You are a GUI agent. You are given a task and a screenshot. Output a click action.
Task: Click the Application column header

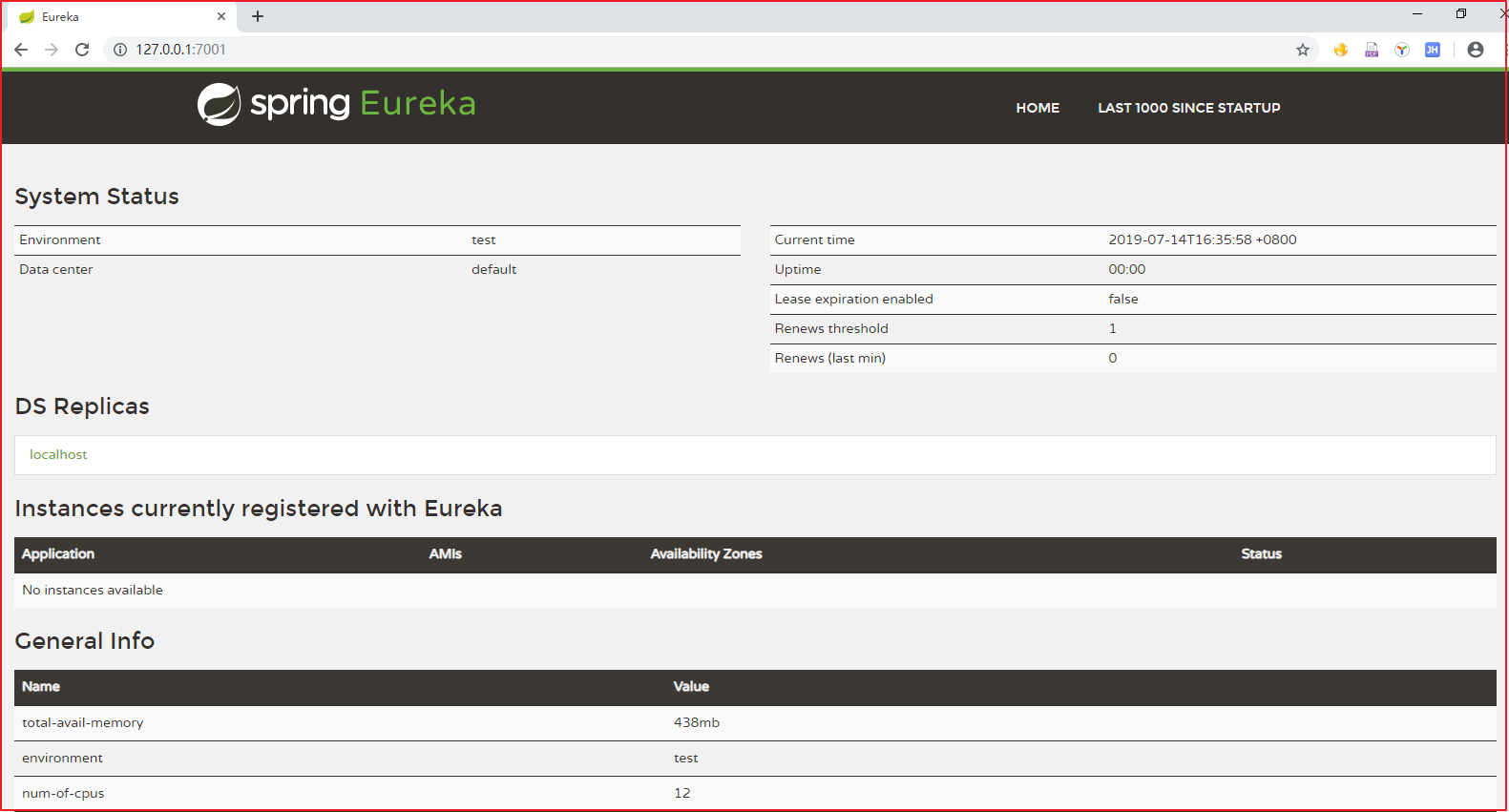coord(58,553)
